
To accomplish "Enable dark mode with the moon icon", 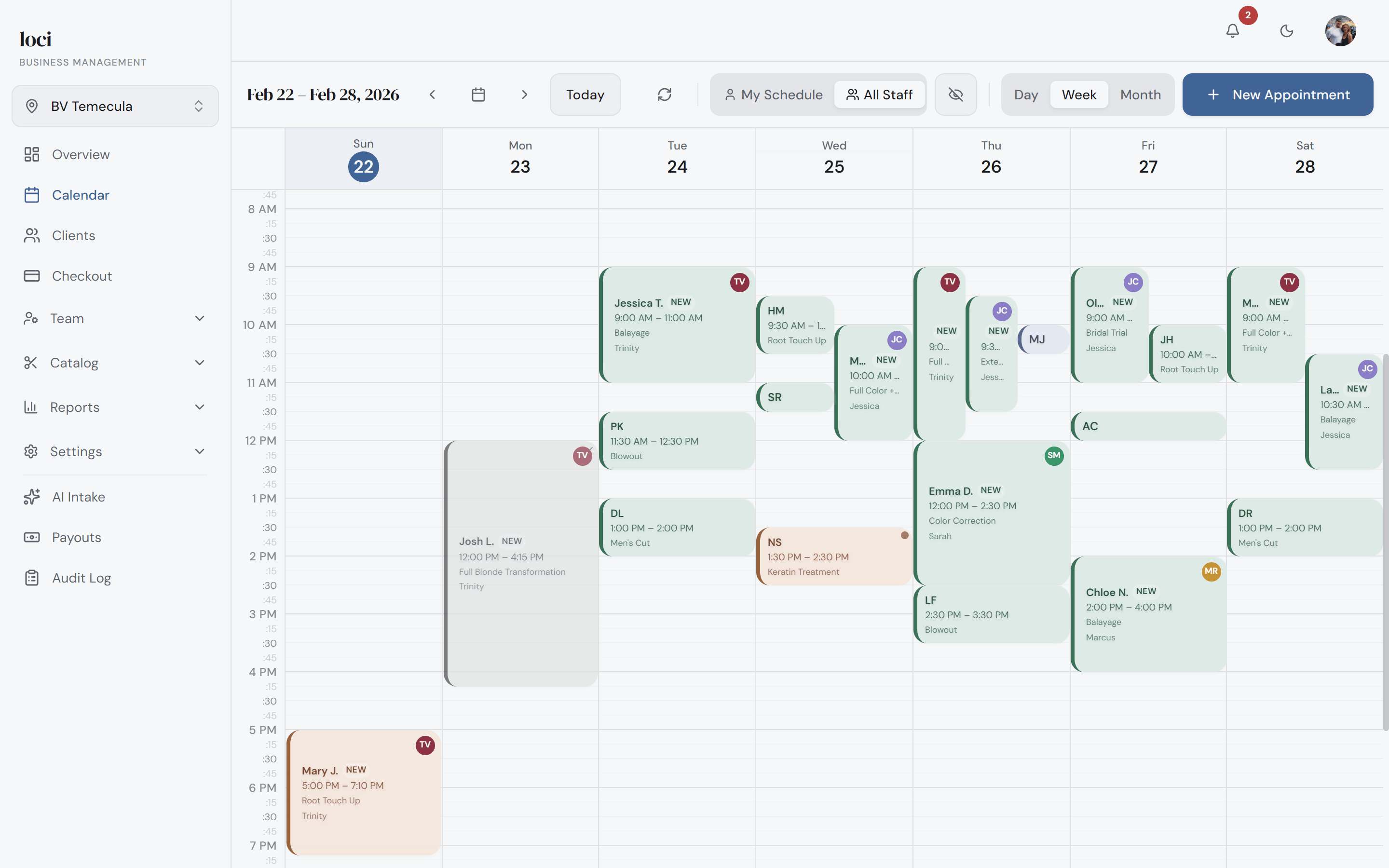I will click(1286, 31).
